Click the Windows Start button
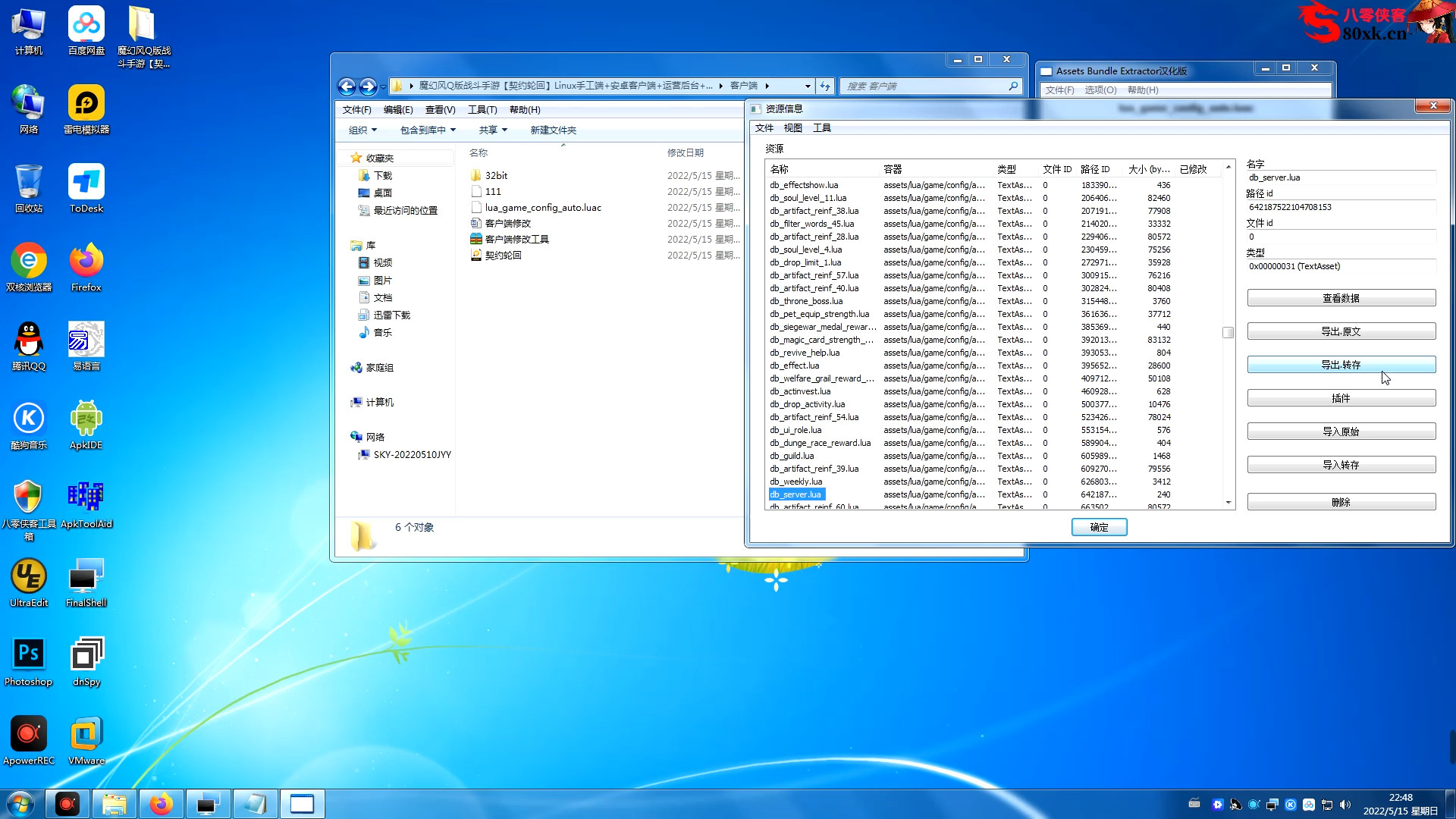The height and width of the screenshot is (819, 1456). tap(20, 804)
